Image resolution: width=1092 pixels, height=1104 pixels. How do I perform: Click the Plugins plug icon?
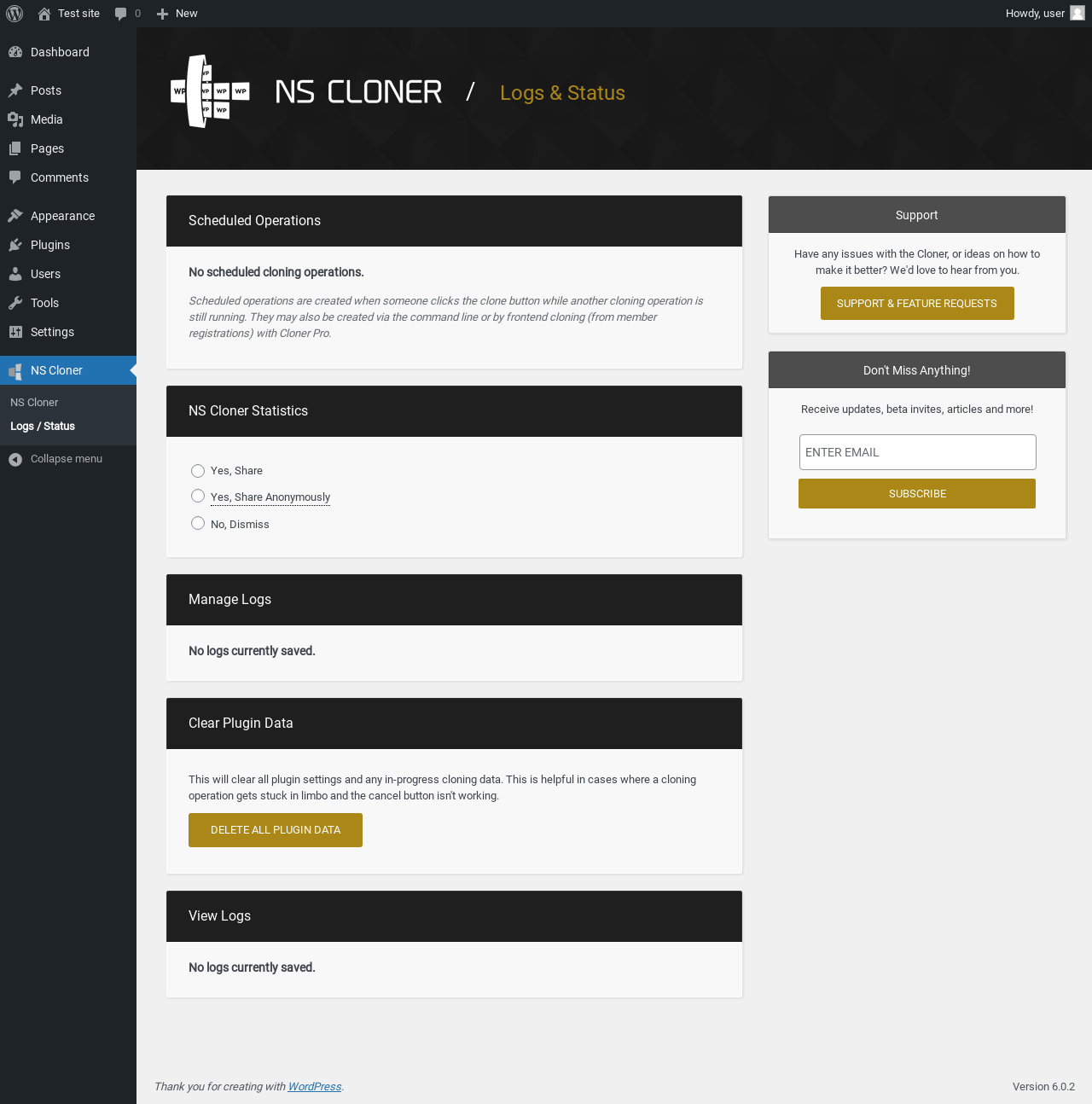tap(15, 245)
